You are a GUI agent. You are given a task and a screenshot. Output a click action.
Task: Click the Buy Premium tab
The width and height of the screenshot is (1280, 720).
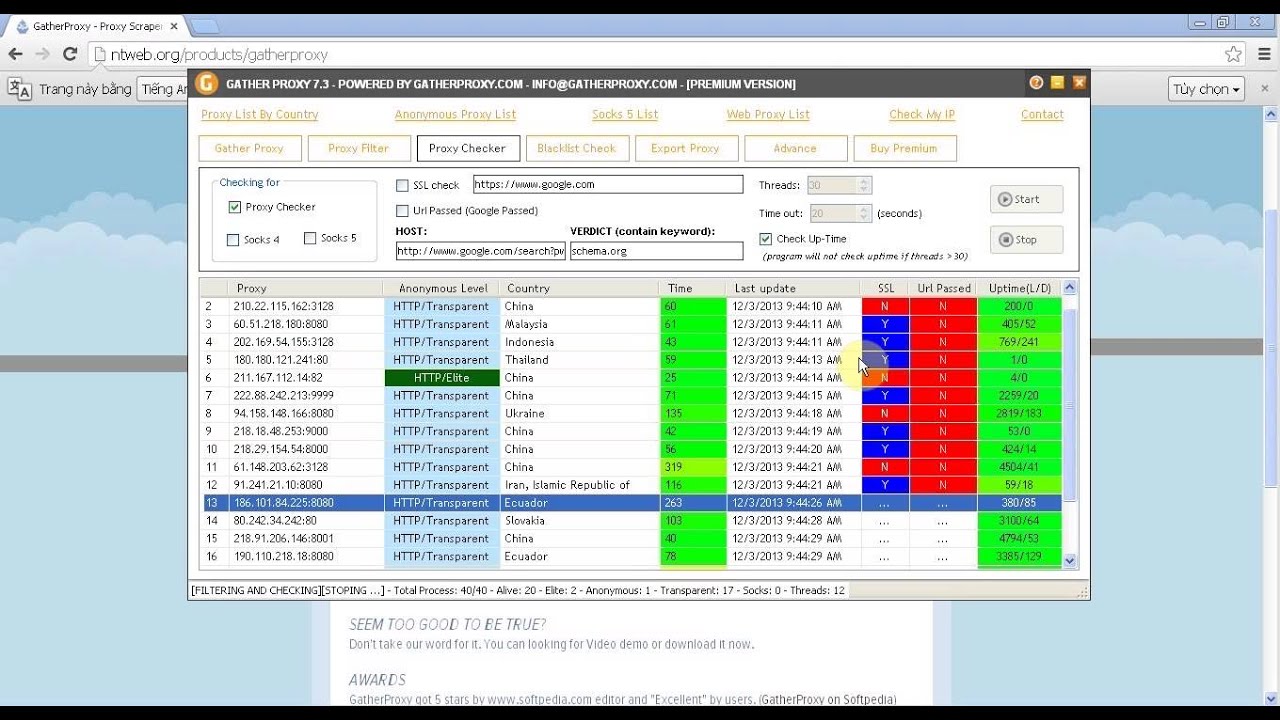(904, 148)
